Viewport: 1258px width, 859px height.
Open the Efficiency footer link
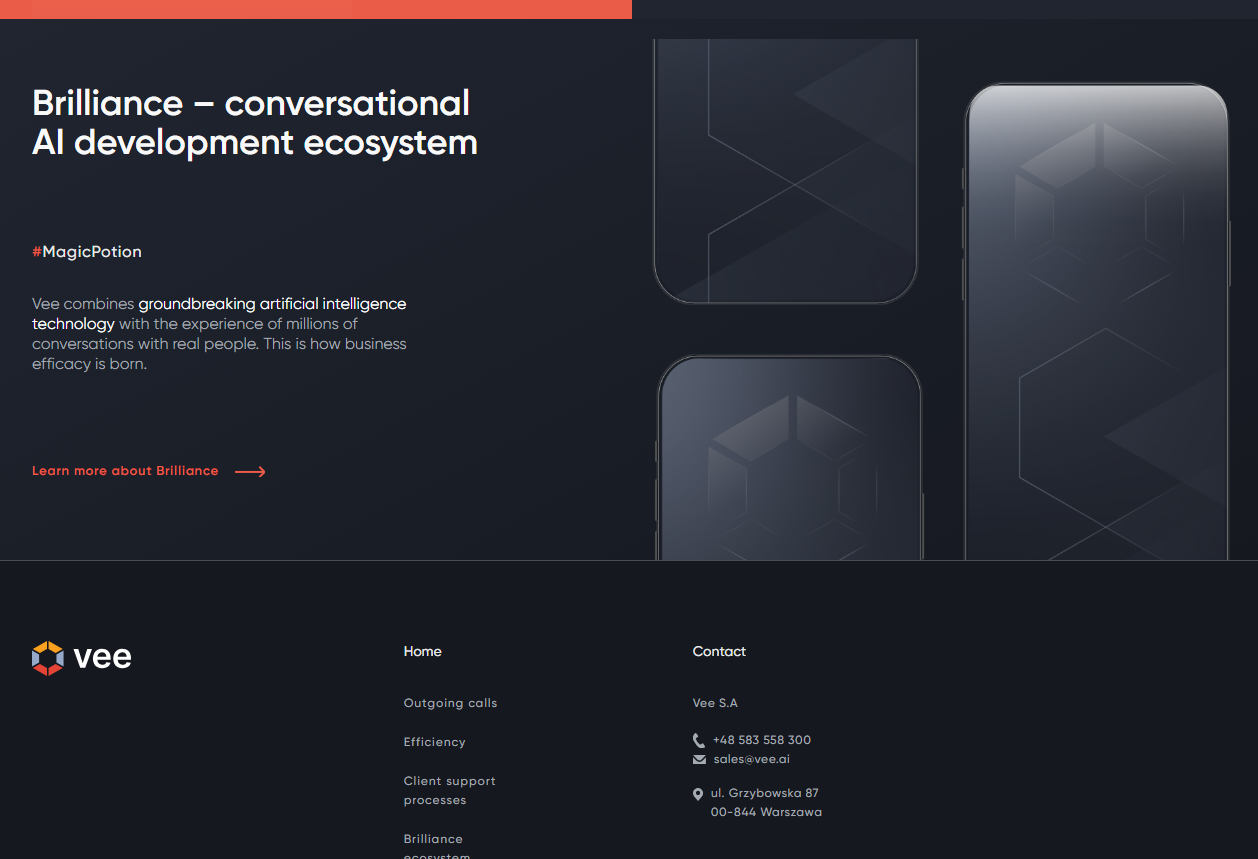[434, 742]
